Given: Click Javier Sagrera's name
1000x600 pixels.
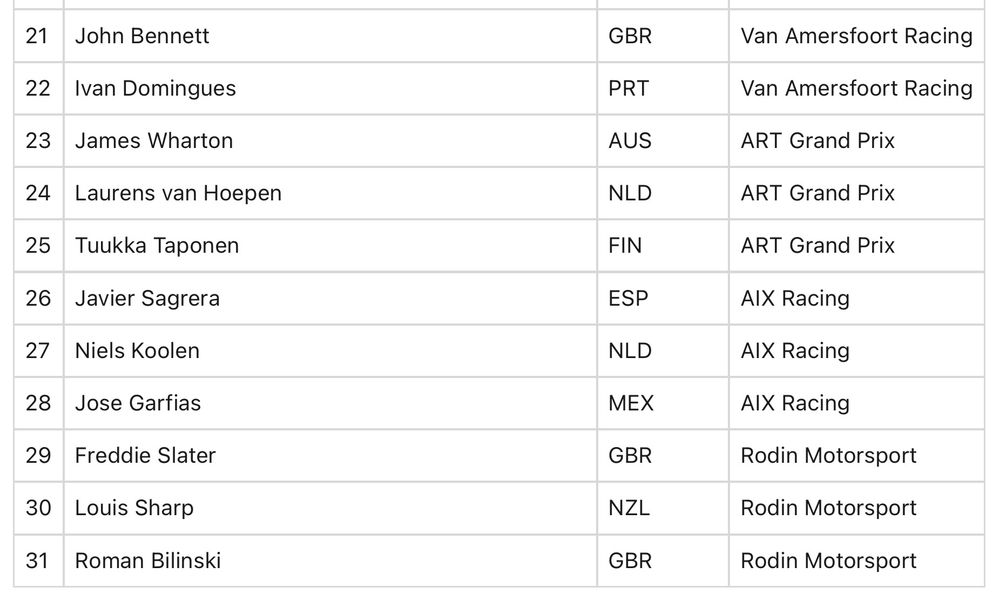Looking at the screenshot, I should pos(147,298).
